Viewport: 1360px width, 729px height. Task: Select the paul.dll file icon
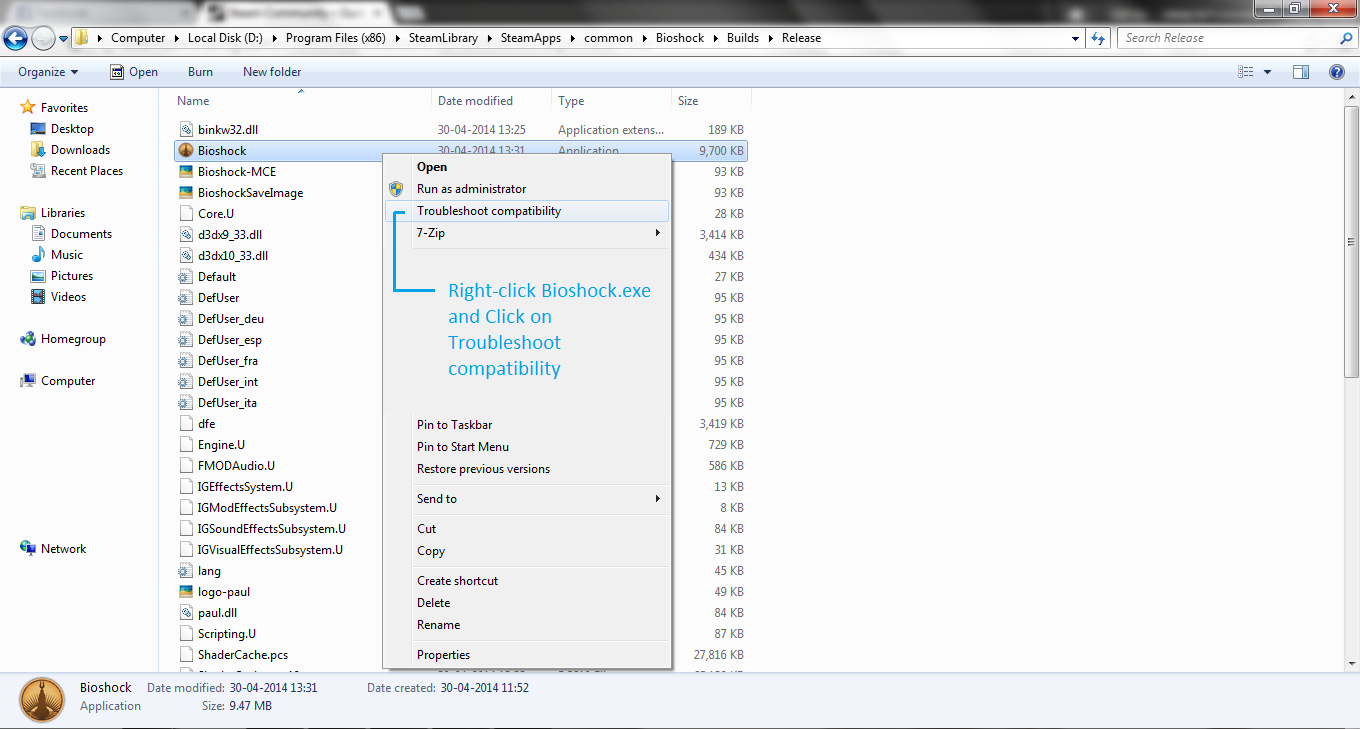click(x=186, y=613)
